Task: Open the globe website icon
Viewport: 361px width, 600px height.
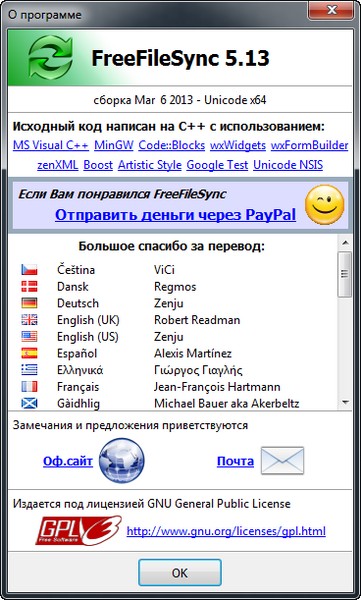Action: coord(121,461)
